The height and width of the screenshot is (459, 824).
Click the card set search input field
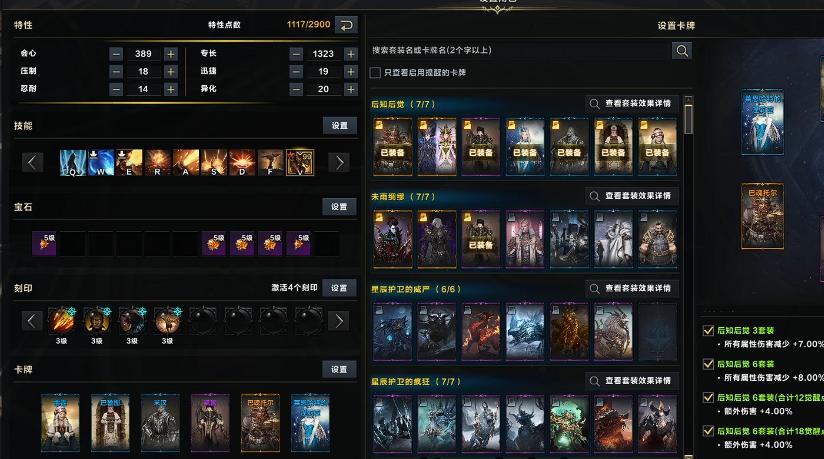click(x=519, y=50)
